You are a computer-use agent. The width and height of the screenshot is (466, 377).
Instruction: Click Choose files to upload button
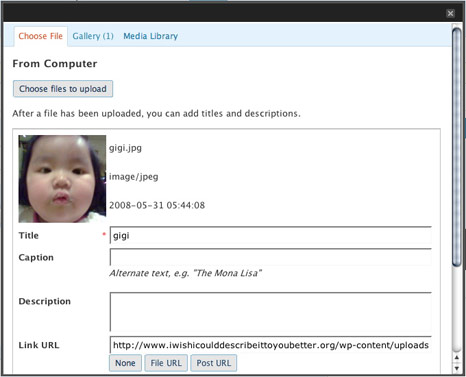[x=63, y=89]
